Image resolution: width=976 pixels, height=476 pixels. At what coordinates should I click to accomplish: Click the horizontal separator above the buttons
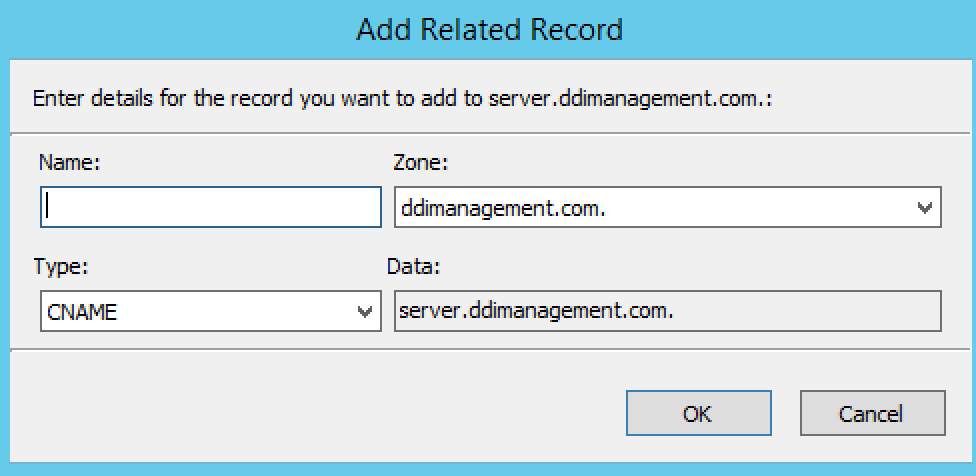pyautogui.click(x=488, y=351)
